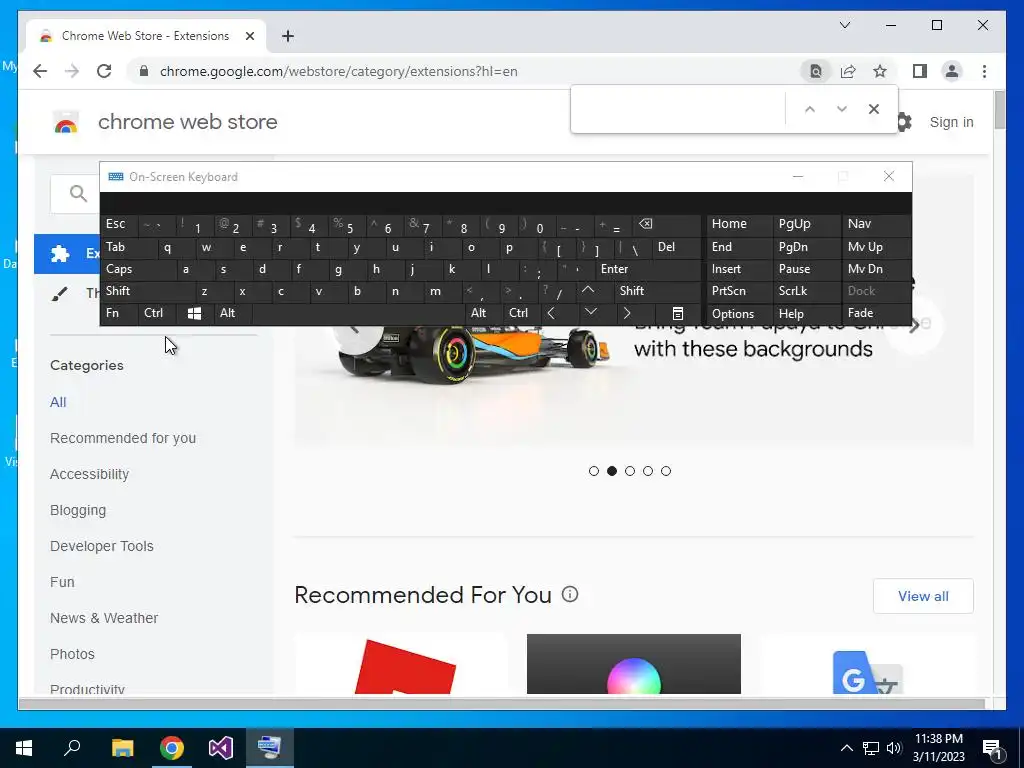Click the share page icon

(848, 71)
